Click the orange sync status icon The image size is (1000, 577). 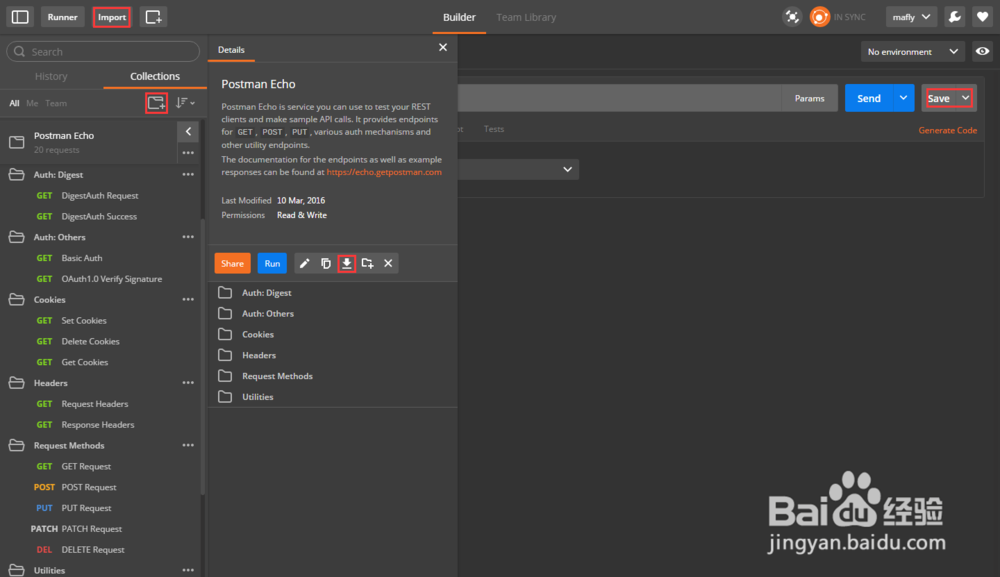coord(820,17)
